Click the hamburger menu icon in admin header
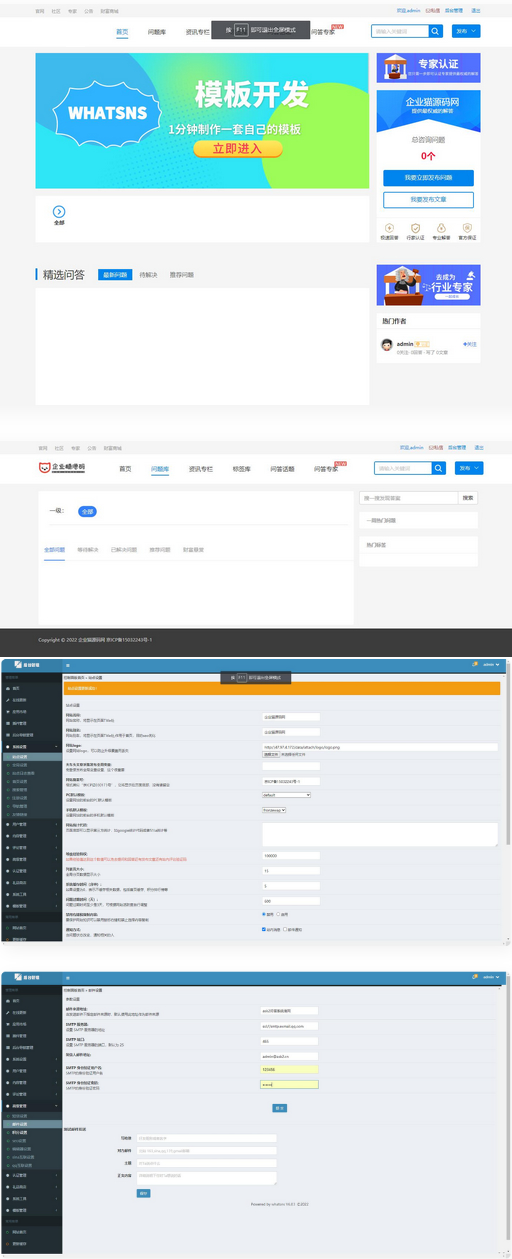 pyautogui.click(x=67, y=664)
